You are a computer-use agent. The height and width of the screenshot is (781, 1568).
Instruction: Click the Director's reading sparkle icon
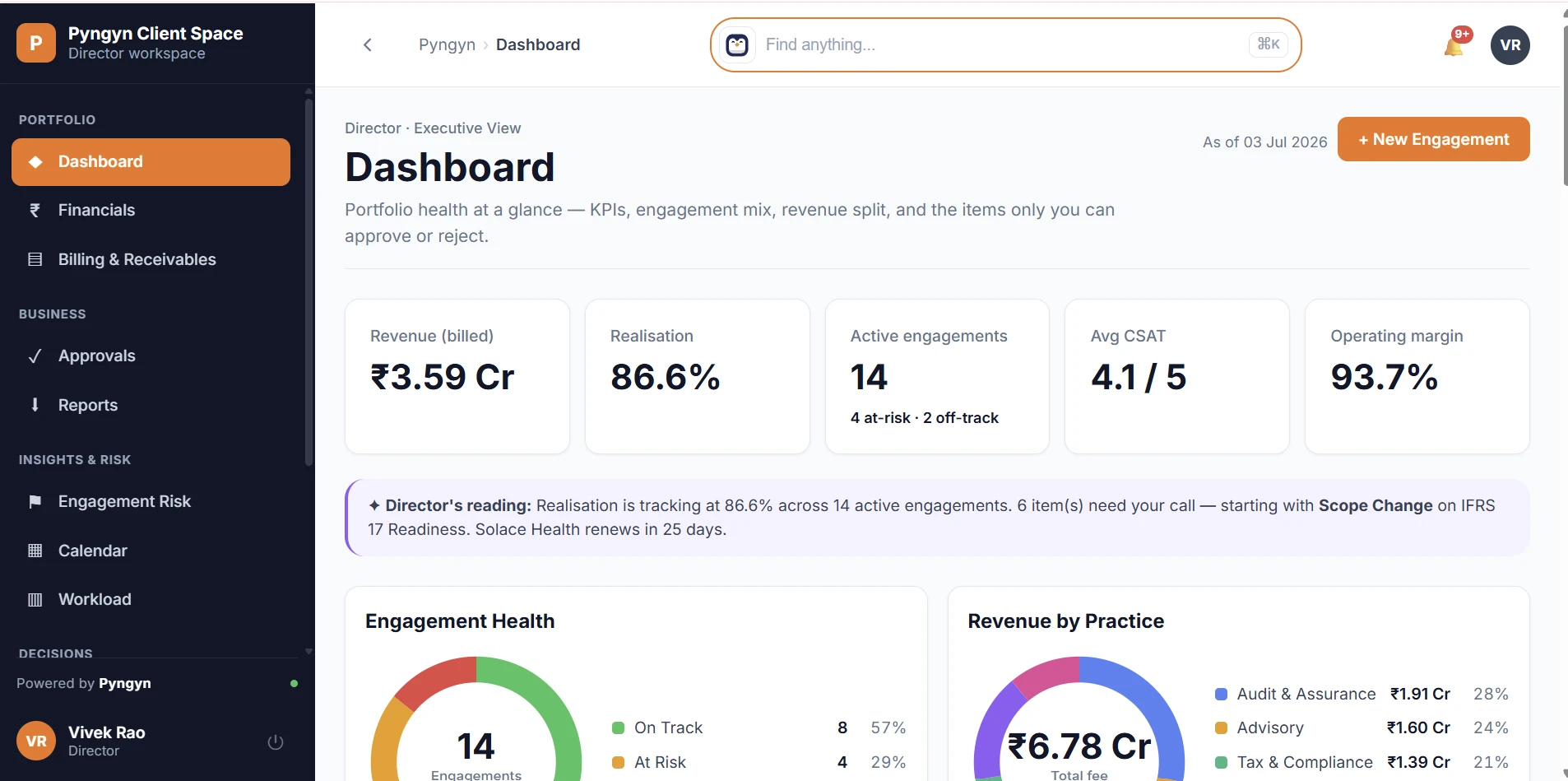point(374,506)
